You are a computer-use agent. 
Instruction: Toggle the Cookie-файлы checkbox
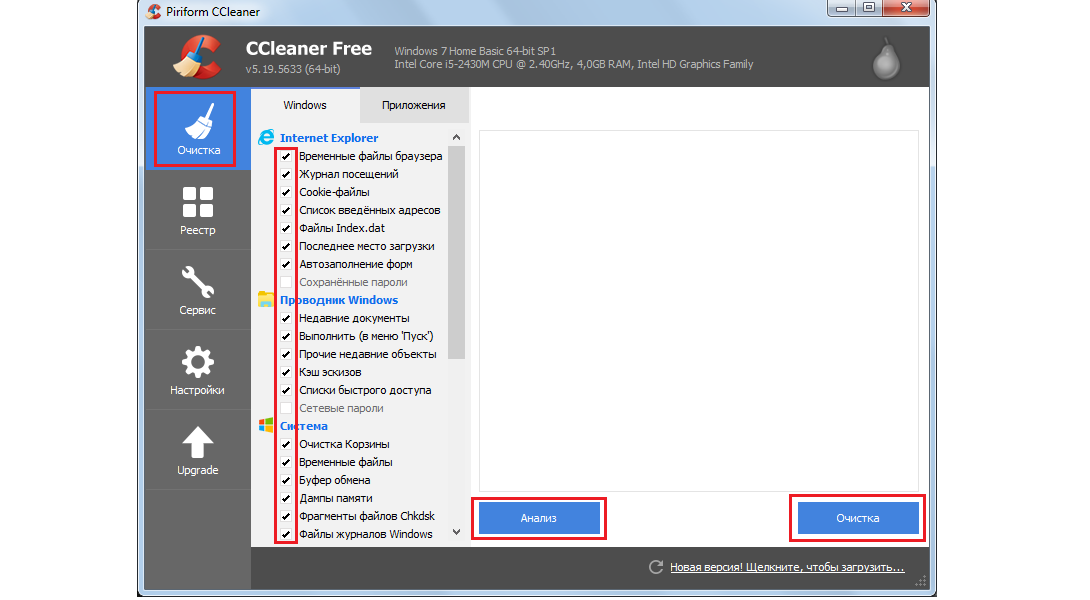(286, 193)
